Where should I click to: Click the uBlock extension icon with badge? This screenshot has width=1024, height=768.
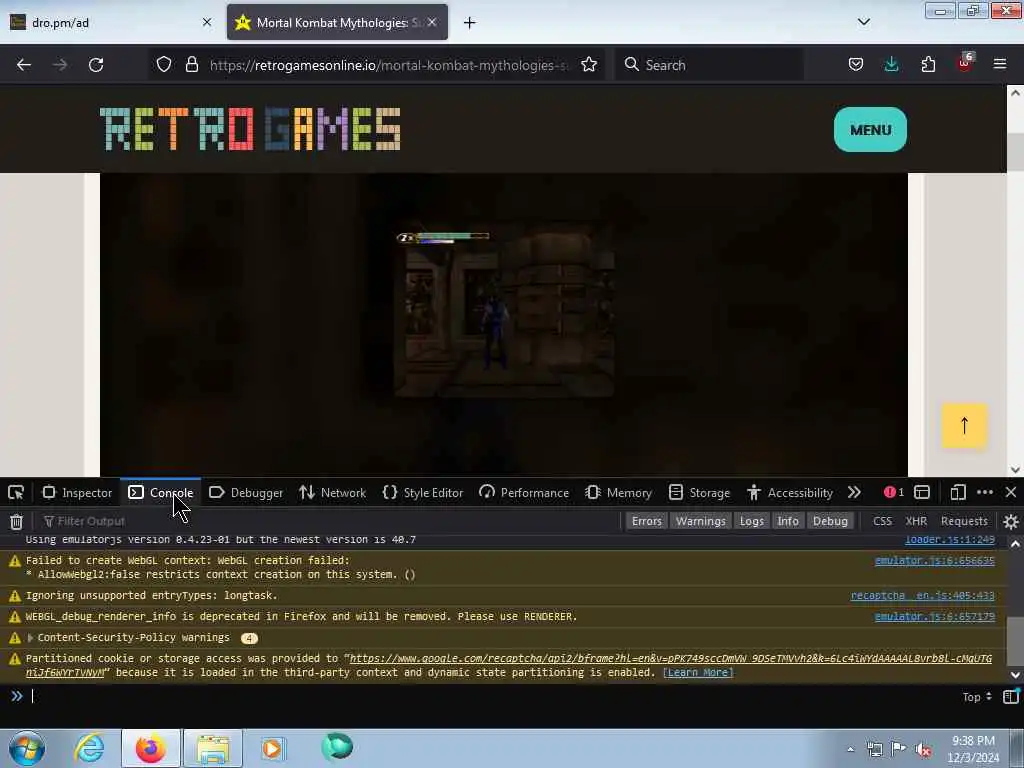coord(965,63)
